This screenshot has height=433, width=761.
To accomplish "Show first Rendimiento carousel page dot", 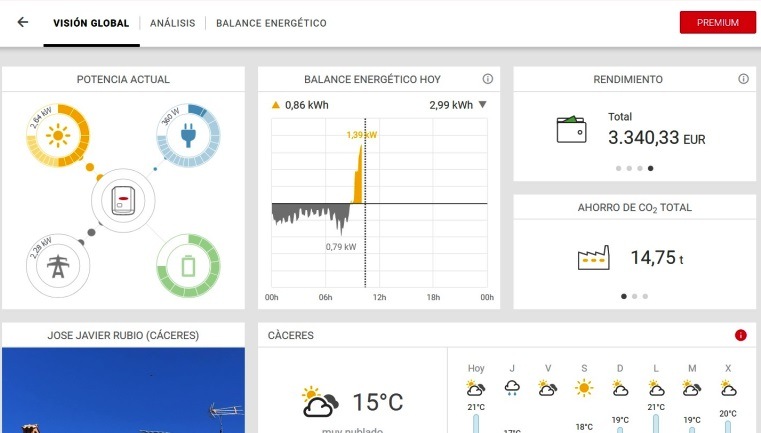I will click(x=618, y=168).
